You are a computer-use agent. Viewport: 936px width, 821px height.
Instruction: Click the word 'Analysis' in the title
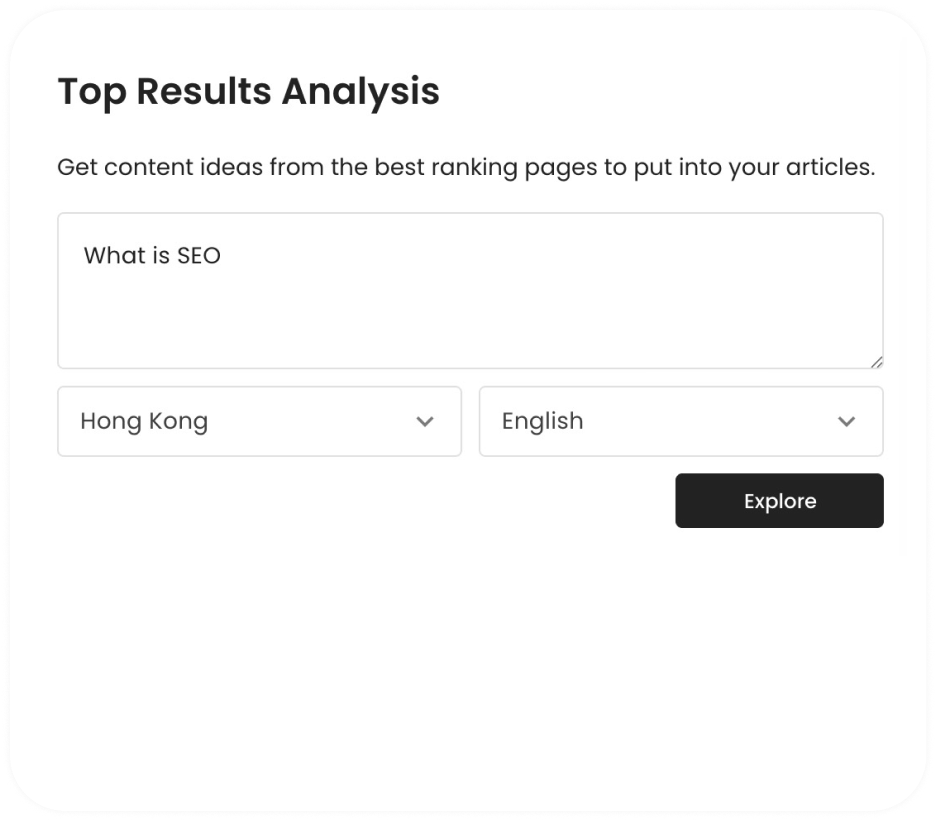[x=360, y=91]
